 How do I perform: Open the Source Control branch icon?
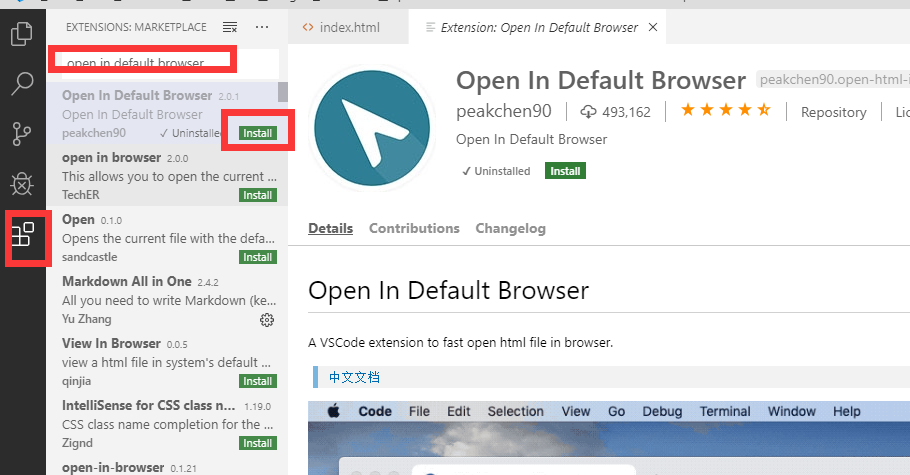click(x=22, y=134)
